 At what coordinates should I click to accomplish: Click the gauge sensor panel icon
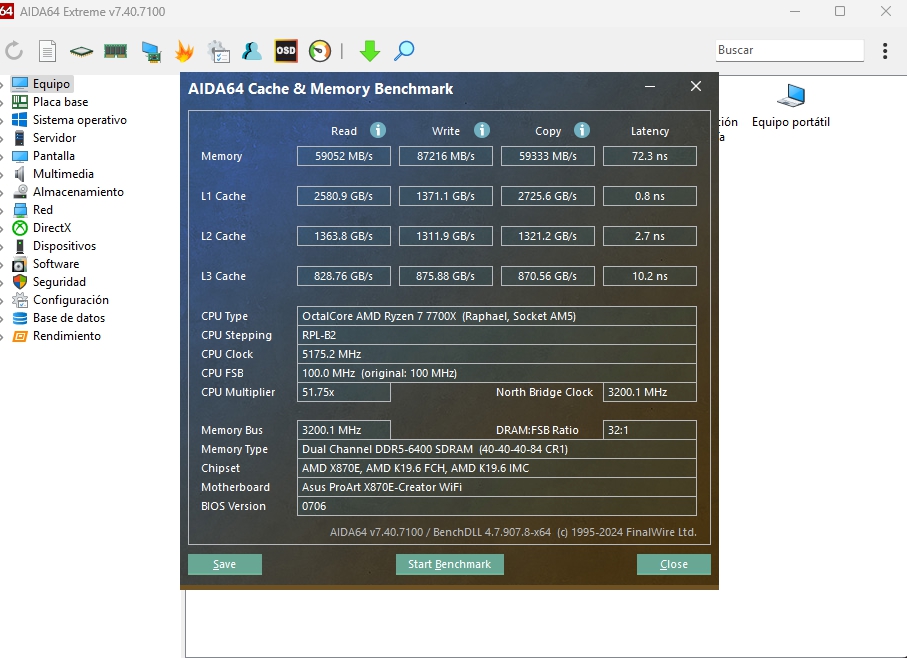click(x=320, y=51)
